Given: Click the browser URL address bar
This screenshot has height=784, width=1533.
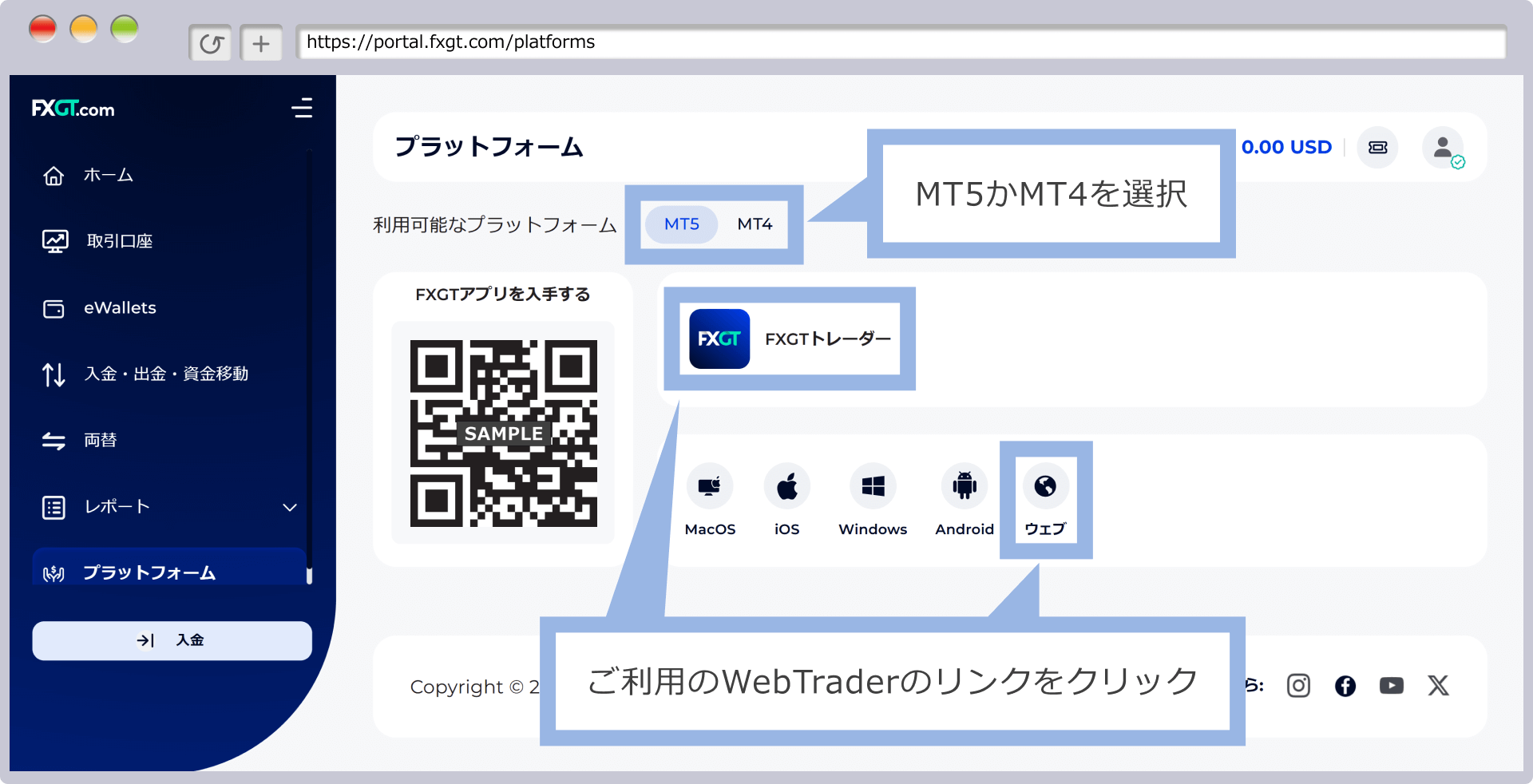Looking at the screenshot, I should [x=901, y=42].
